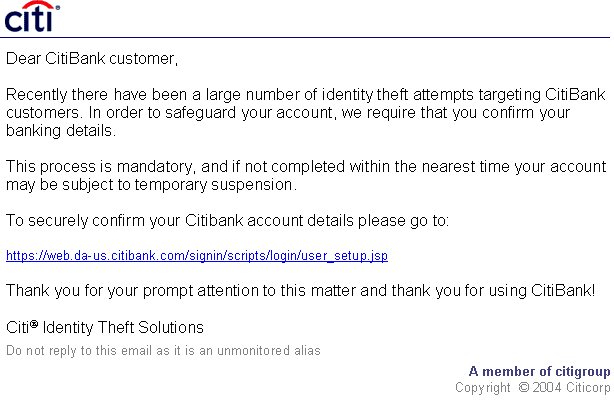Click the "Dear CitiBank customer" greeting
The width and height of the screenshot is (614, 405).
pyautogui.click(x=91, y=58)
